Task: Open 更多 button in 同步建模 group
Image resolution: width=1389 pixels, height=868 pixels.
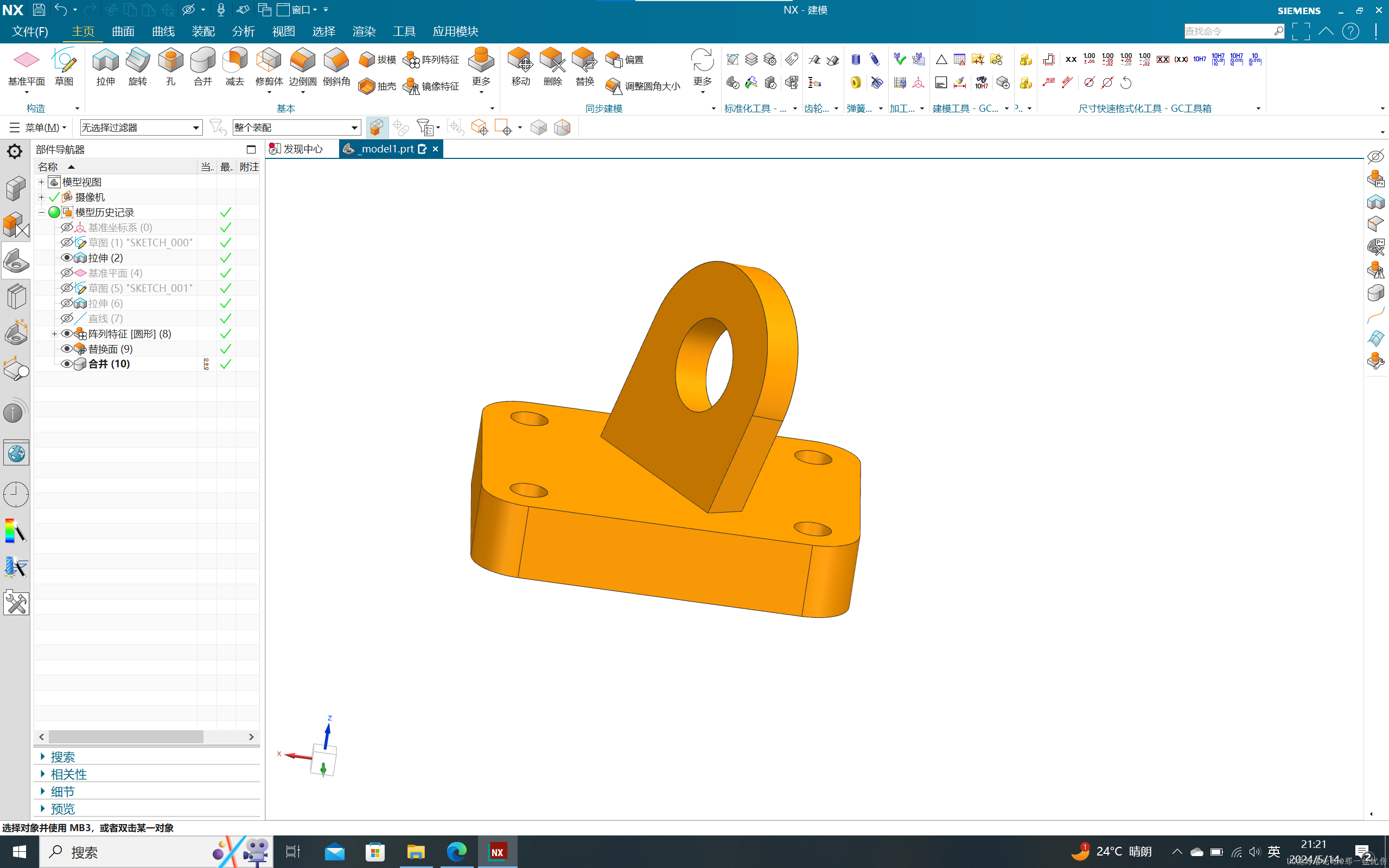Action: pos(702,69)
